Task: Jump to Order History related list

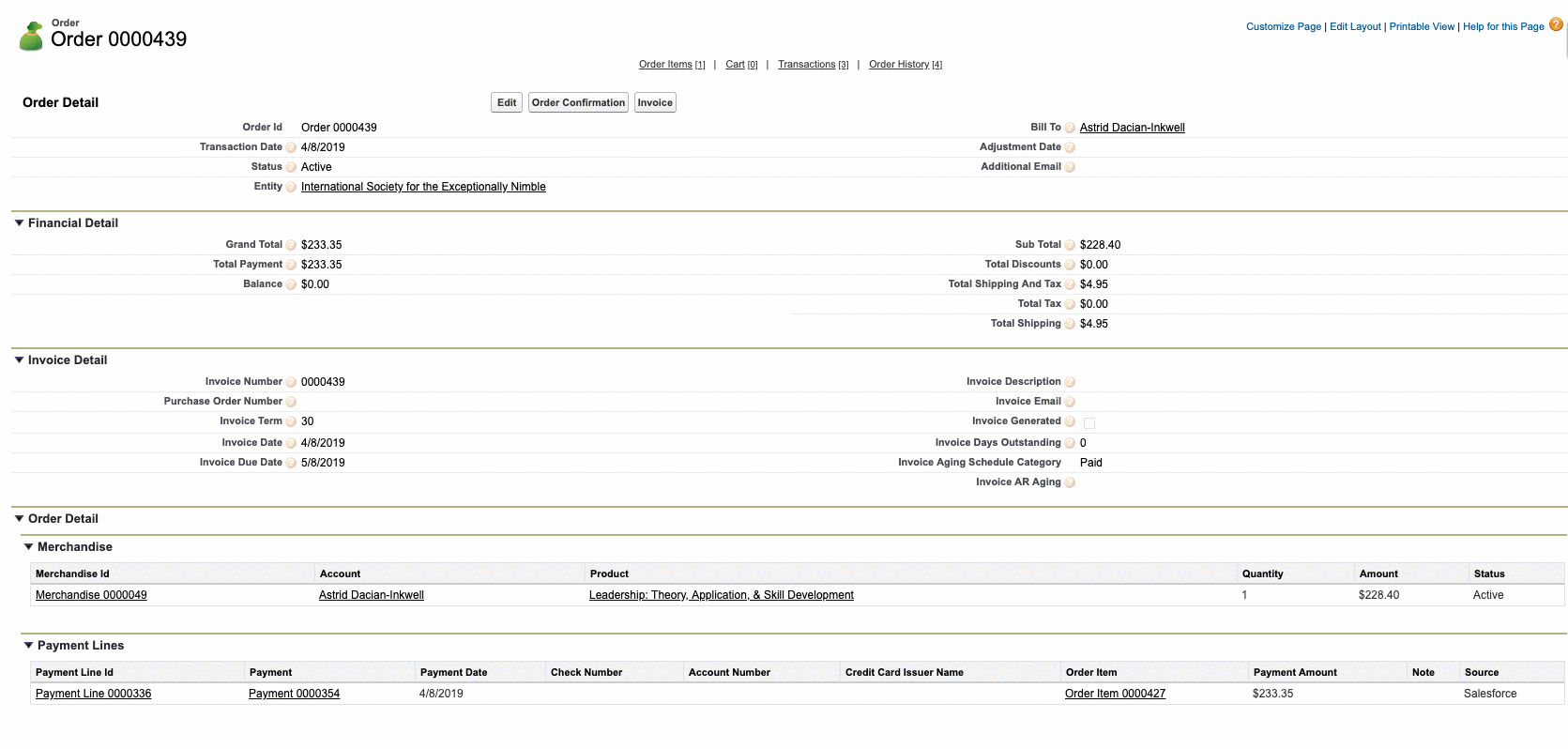Action: [898, 65]
